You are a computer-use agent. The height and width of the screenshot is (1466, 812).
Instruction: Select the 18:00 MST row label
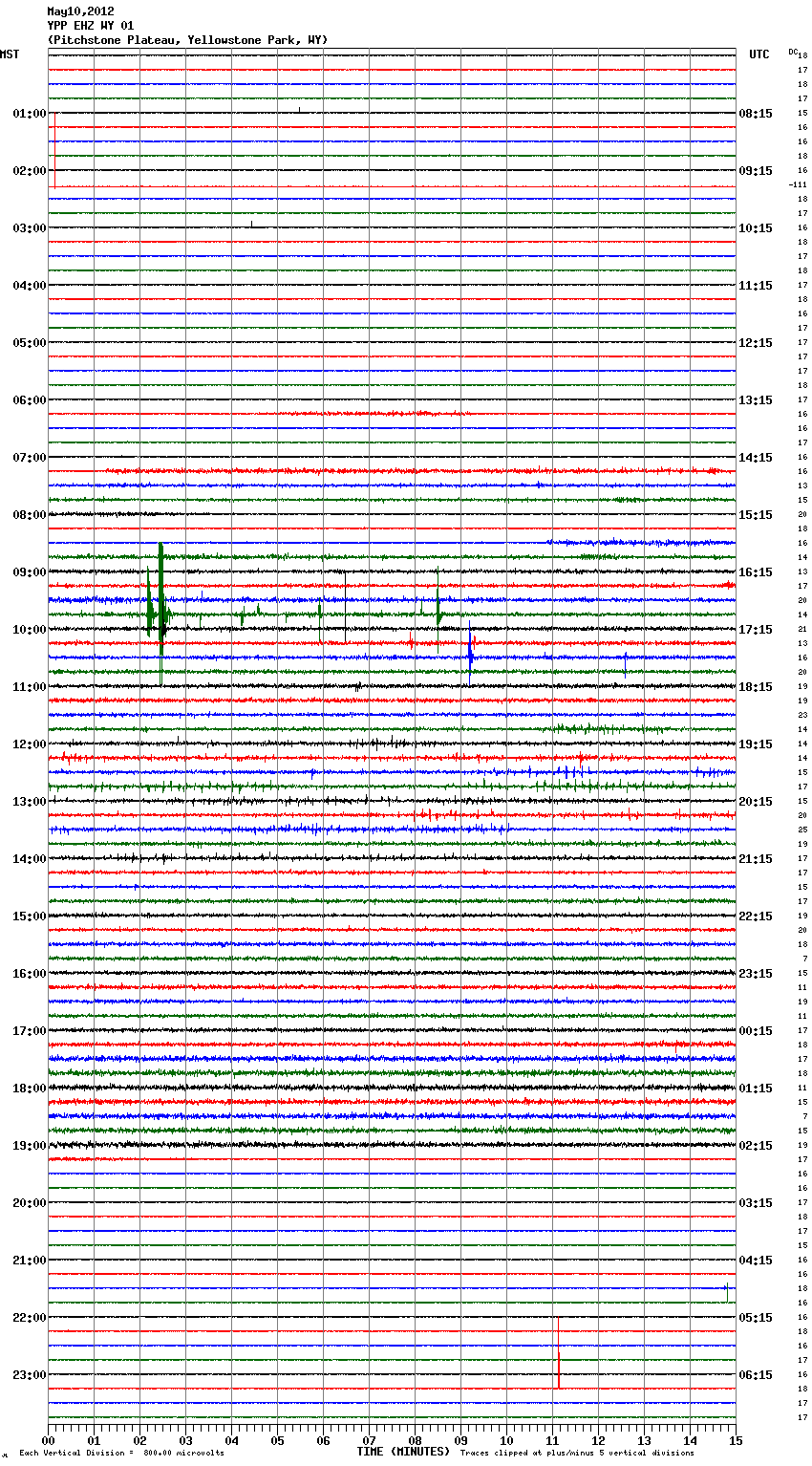point(29,1089)
